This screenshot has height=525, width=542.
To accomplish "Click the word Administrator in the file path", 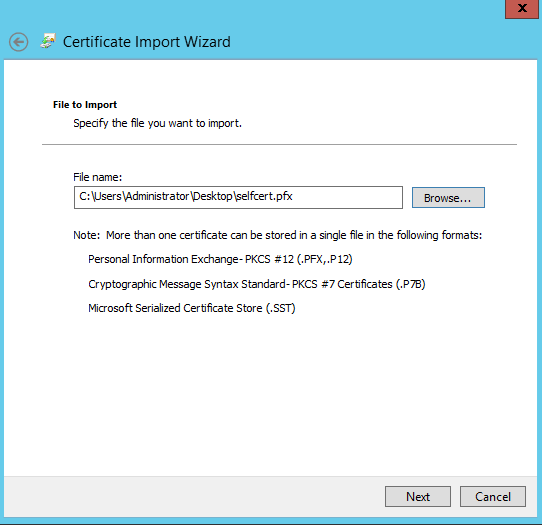I will pos(157,196).
